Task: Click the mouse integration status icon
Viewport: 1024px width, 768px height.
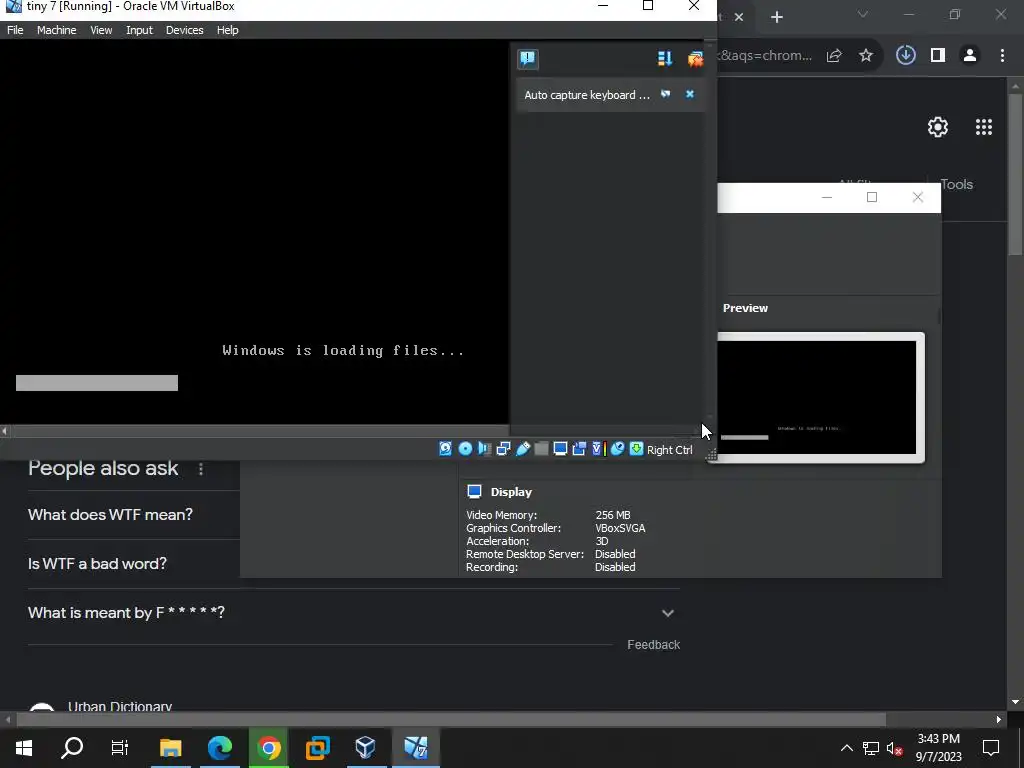Action: 617,449
